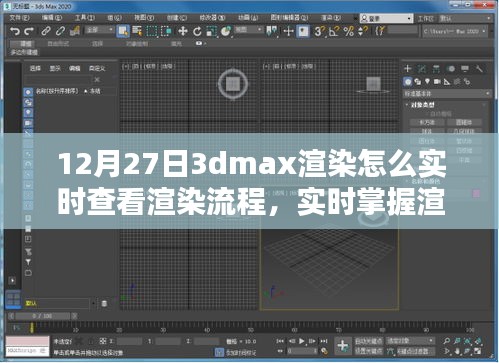499x363 pixels.
Task: Open the 工具 (Tools) menu
Action: click(84, 18)
